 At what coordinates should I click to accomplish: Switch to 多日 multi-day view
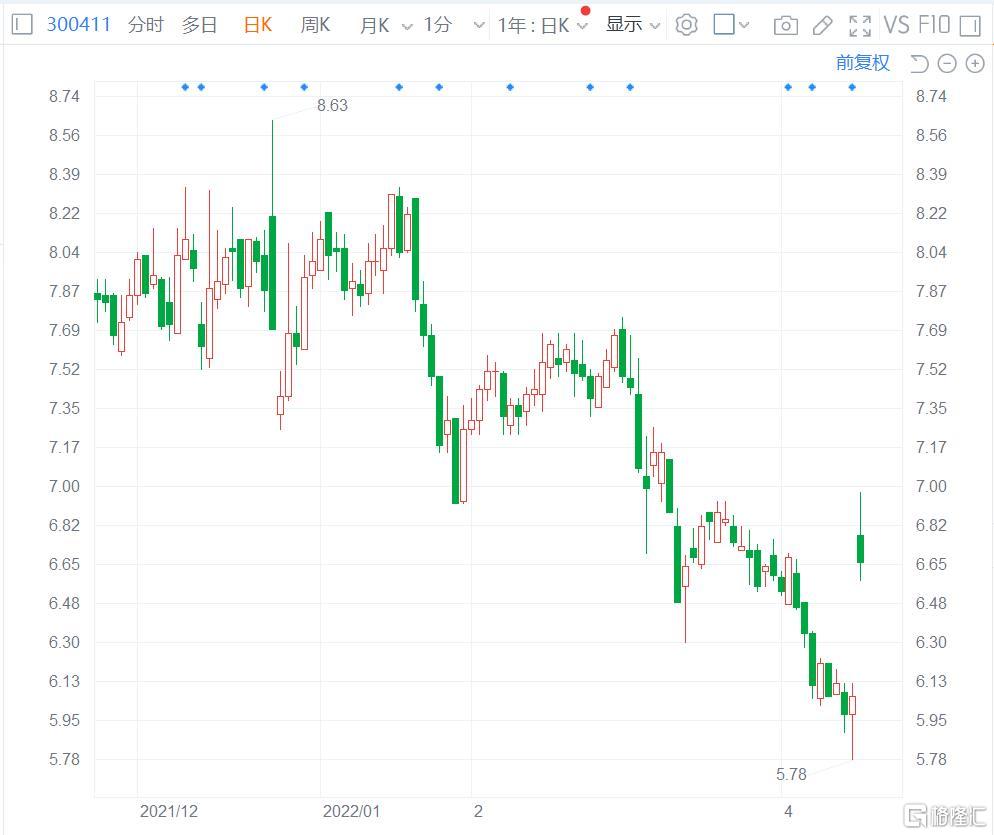point(200,25)
